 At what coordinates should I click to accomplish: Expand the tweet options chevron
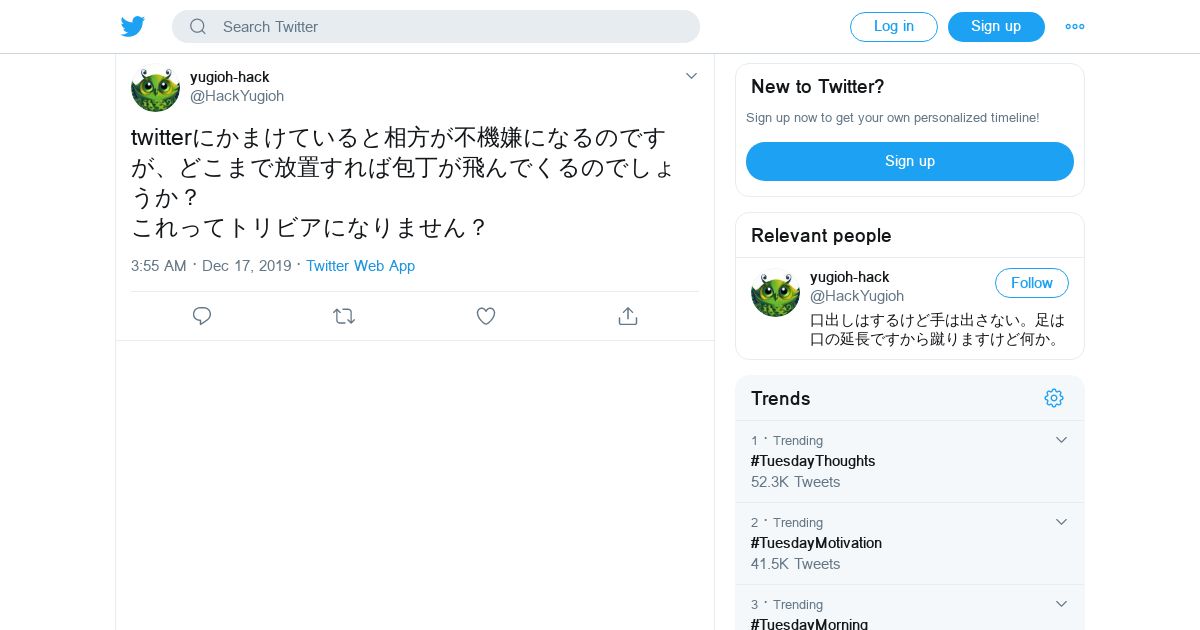(691, 76)
